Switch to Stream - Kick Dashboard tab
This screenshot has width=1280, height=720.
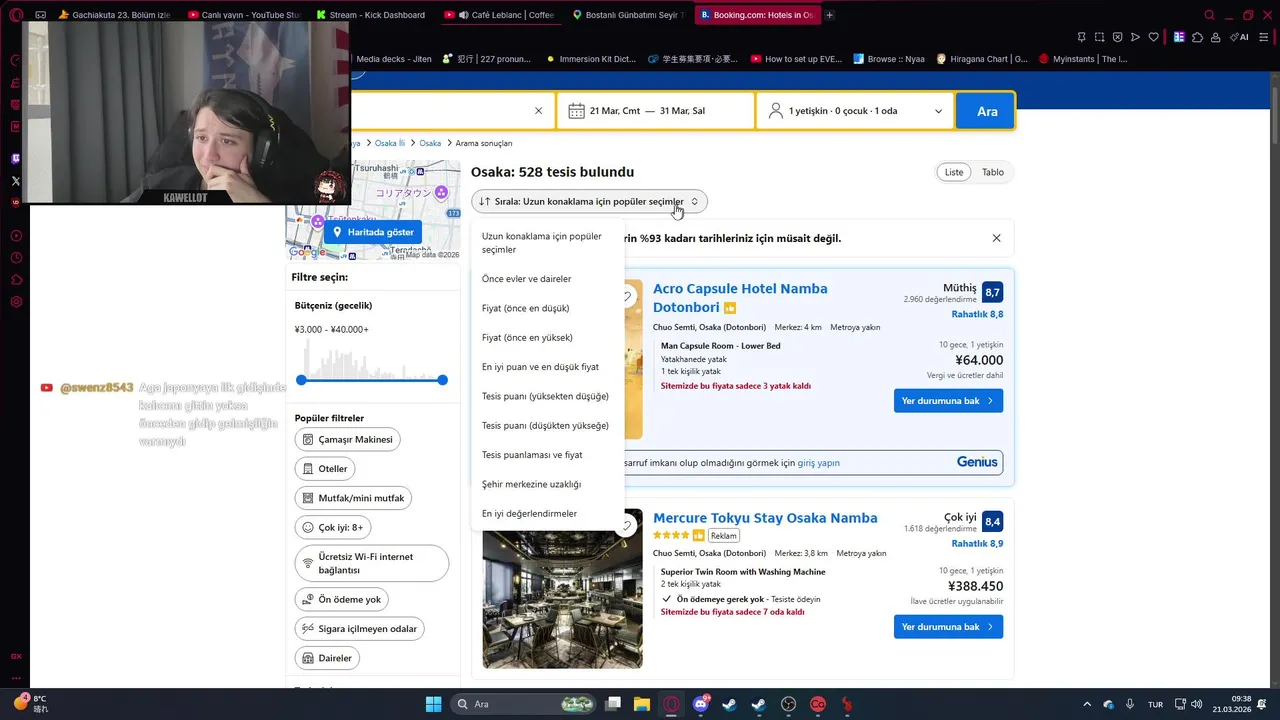pyautogui.click(x=370, y=15)
